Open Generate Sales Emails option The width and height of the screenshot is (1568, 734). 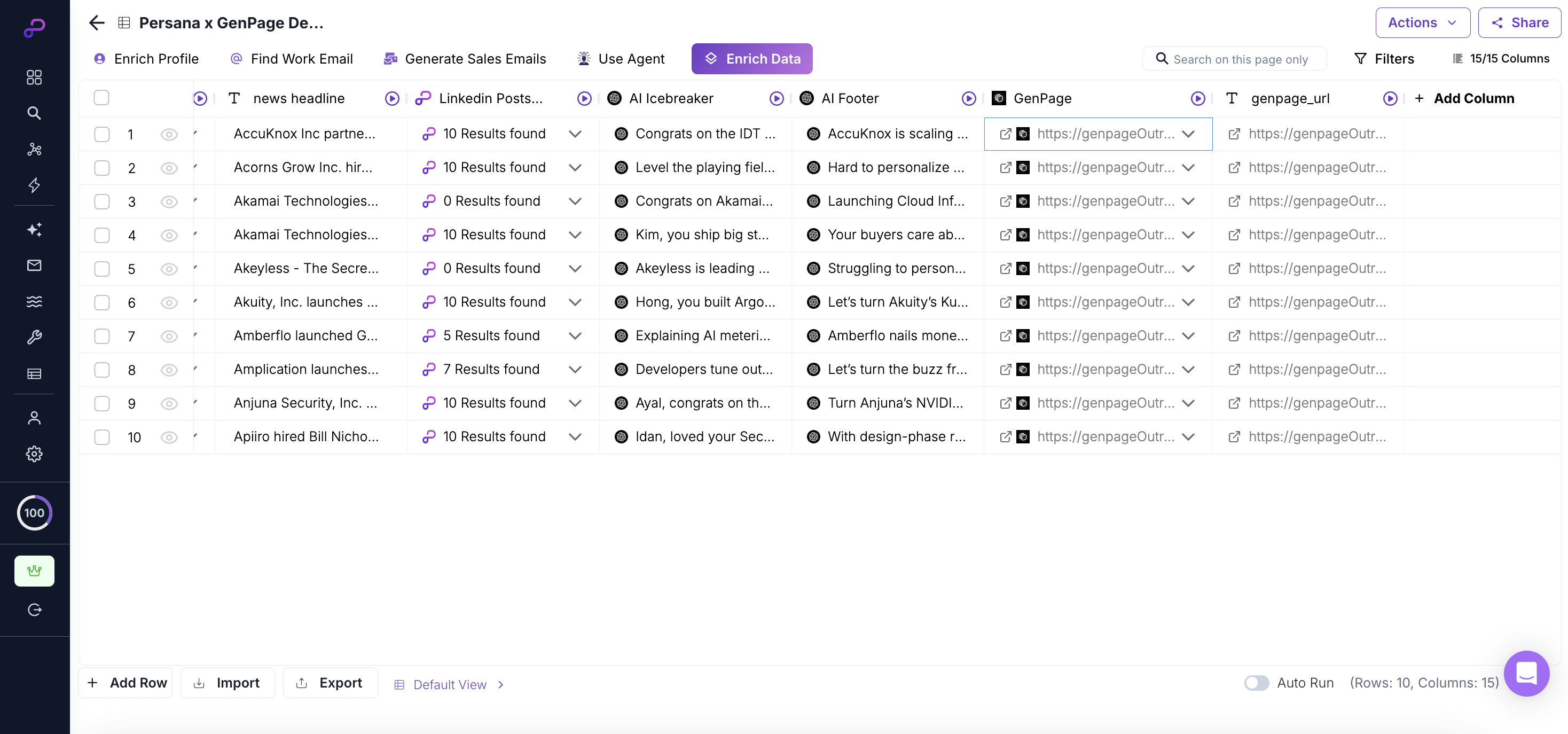(465, 59)
